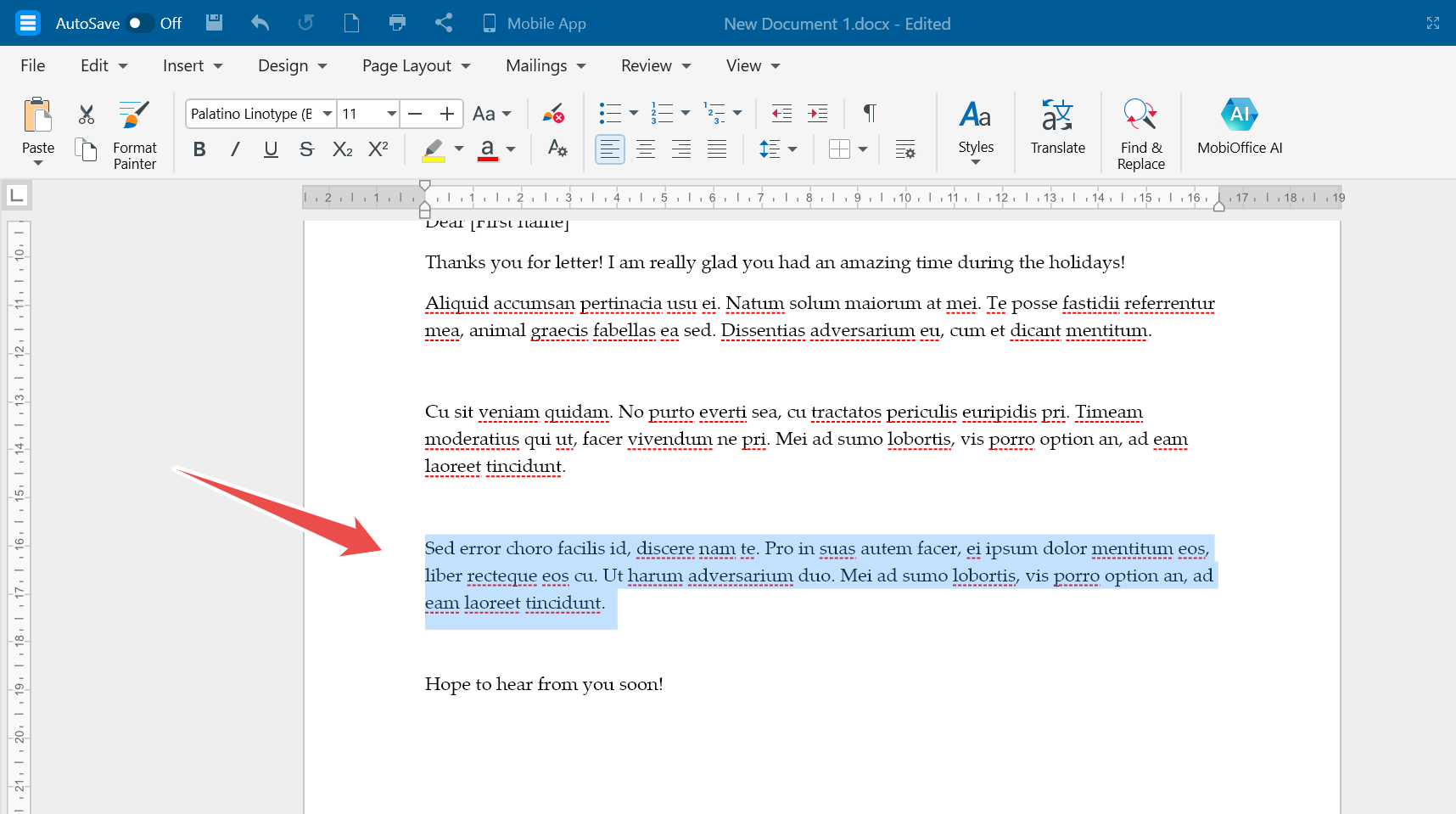
Task: Print the document via the printer icon
Action: click(397, 23)
